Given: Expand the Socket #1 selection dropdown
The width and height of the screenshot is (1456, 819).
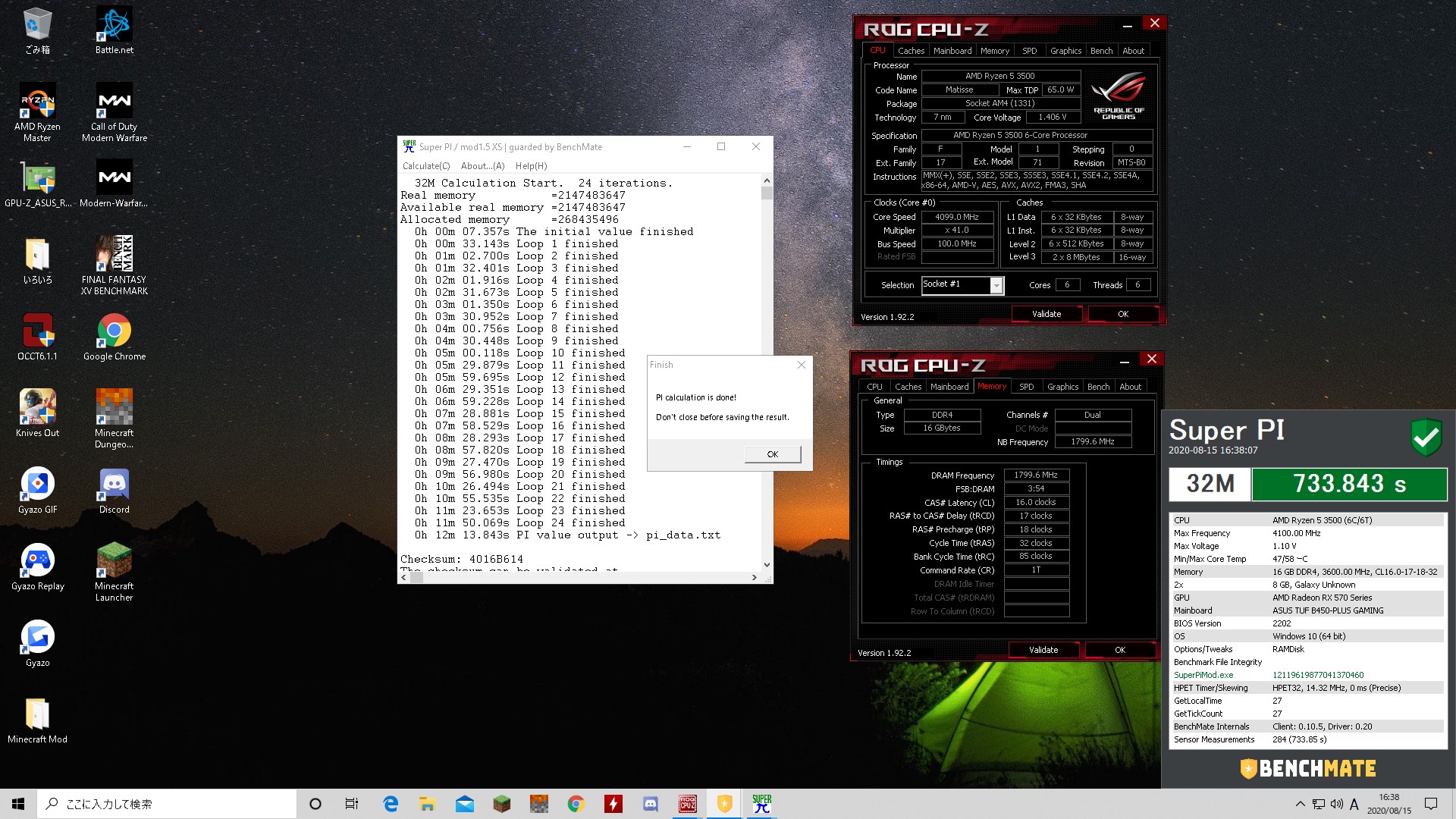Looking at the screenshot, I should click(996, 285).
